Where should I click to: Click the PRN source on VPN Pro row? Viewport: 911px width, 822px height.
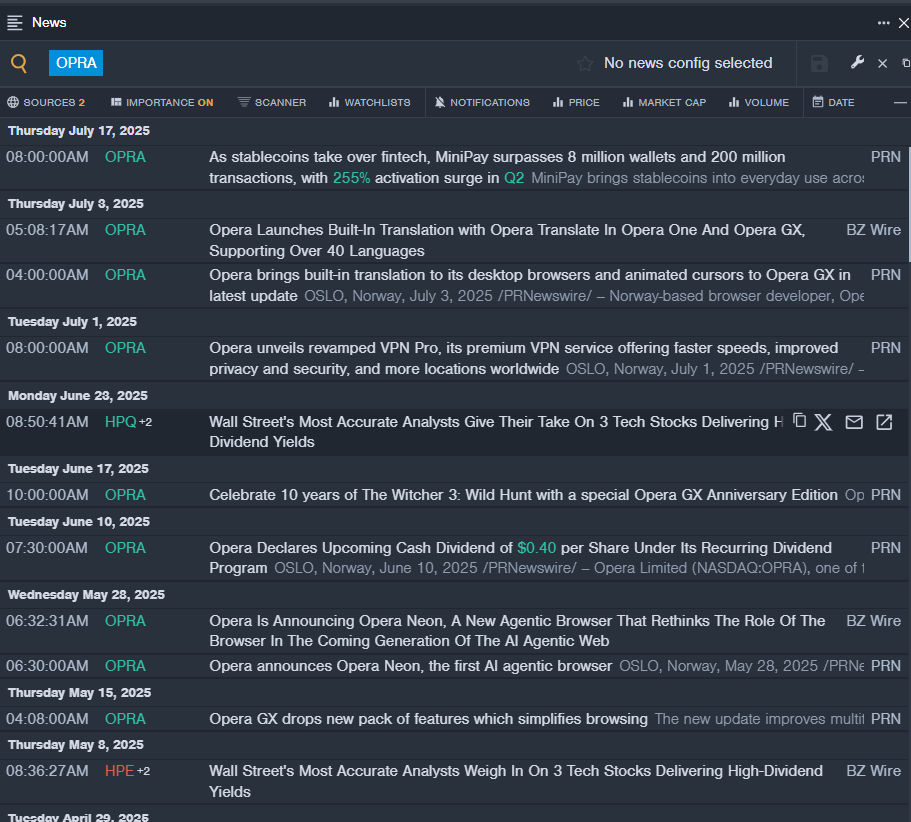885,348
